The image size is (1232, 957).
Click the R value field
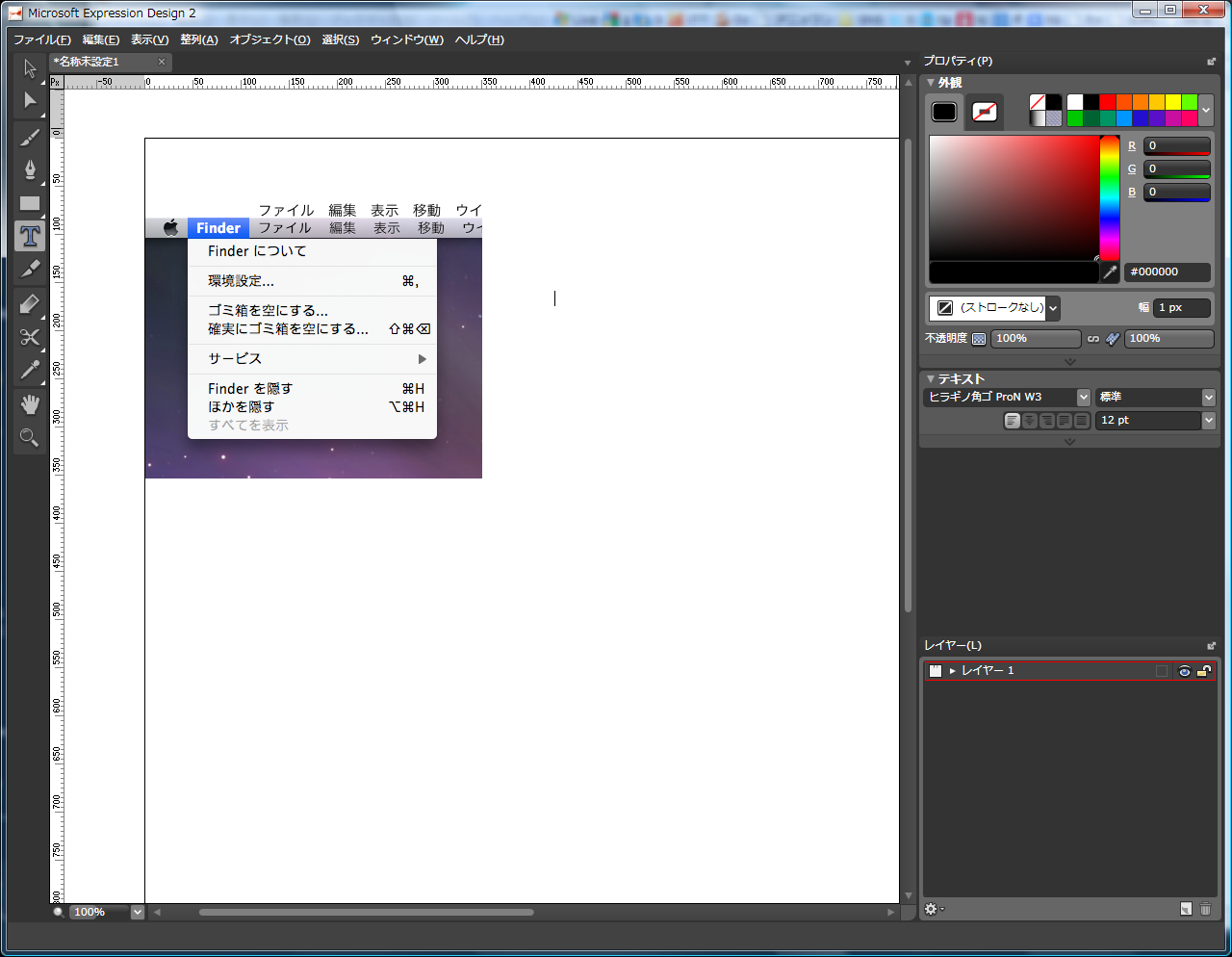click(x=1177, y=146)
